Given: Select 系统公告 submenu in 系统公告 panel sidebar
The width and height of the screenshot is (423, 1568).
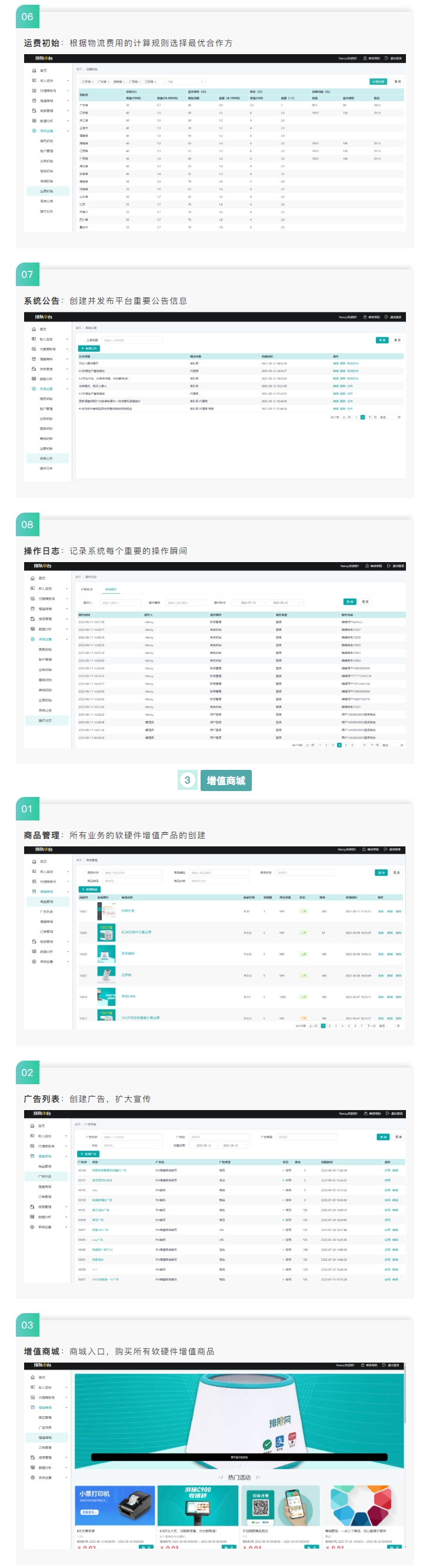Looking at the screenshot, I should (x=47, y=459).
